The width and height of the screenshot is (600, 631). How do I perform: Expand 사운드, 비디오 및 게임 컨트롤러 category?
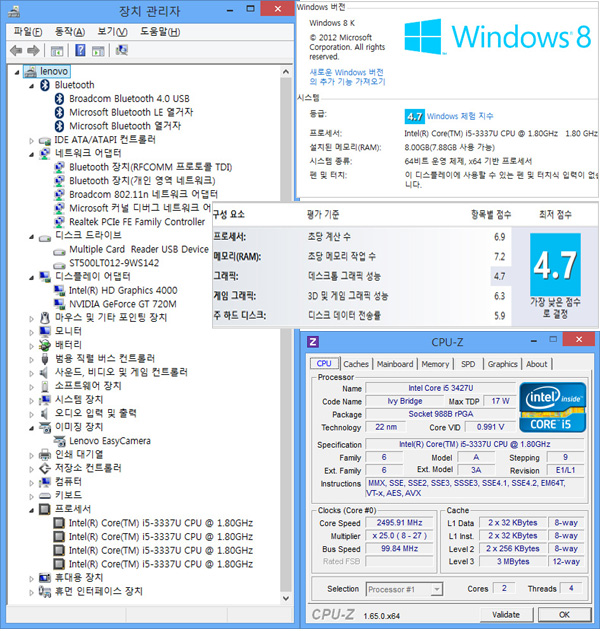tap(31, 373)
